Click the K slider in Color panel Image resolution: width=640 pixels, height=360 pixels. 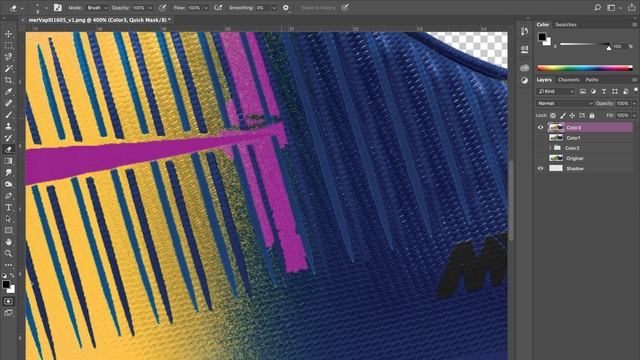(x=585, y=44)
